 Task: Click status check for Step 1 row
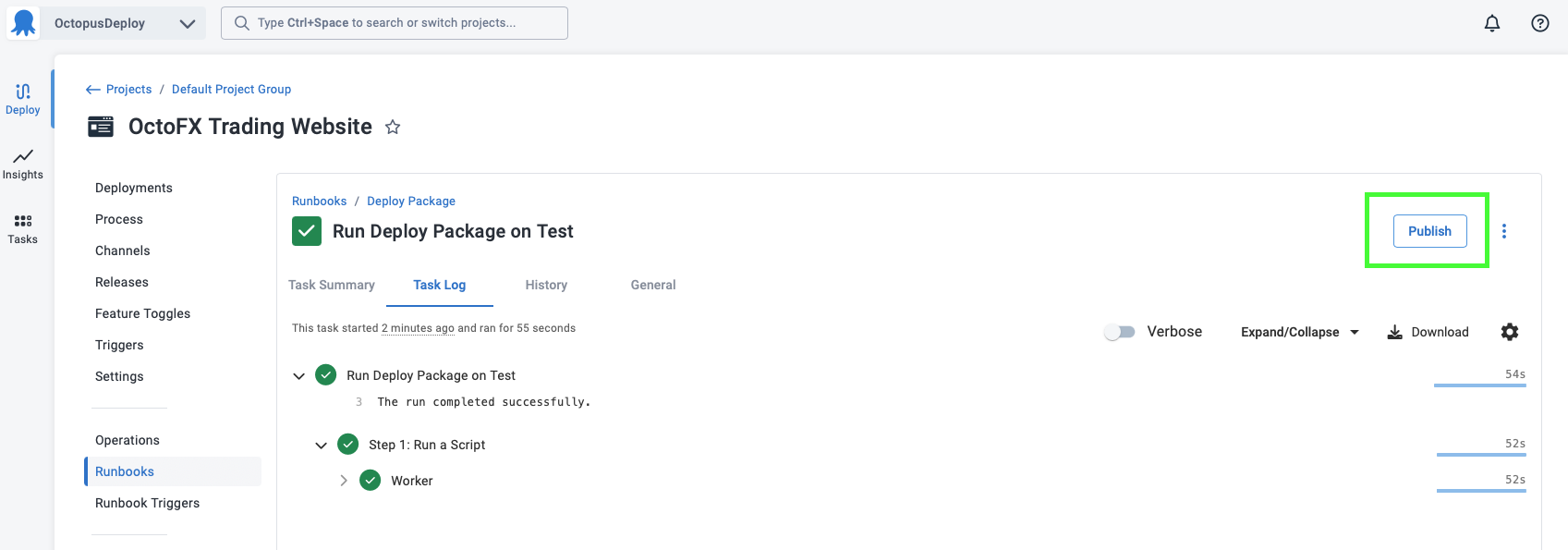(348, 445)
